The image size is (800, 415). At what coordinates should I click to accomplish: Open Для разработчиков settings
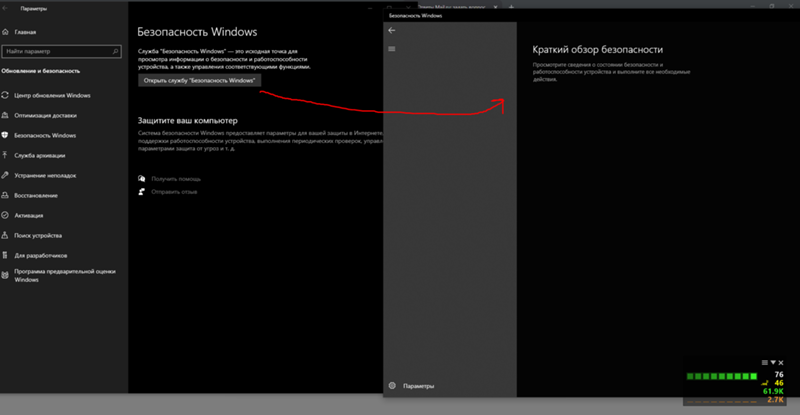pyautogui.click(x=40, y=255)
